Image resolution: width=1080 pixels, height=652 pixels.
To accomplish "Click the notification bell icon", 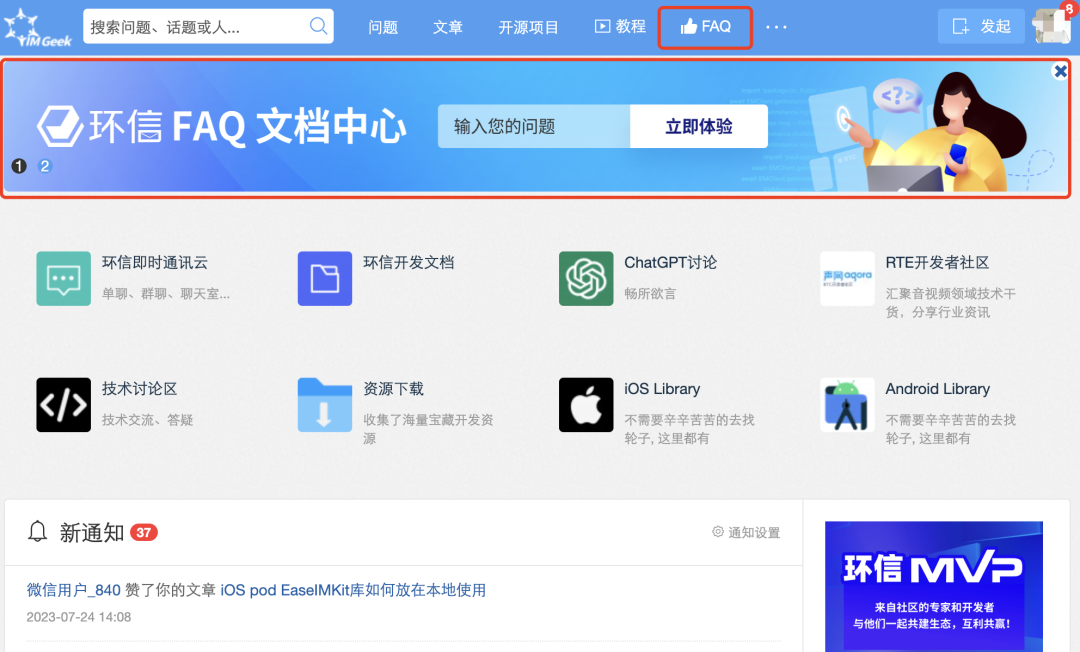I will coord(37,532).
